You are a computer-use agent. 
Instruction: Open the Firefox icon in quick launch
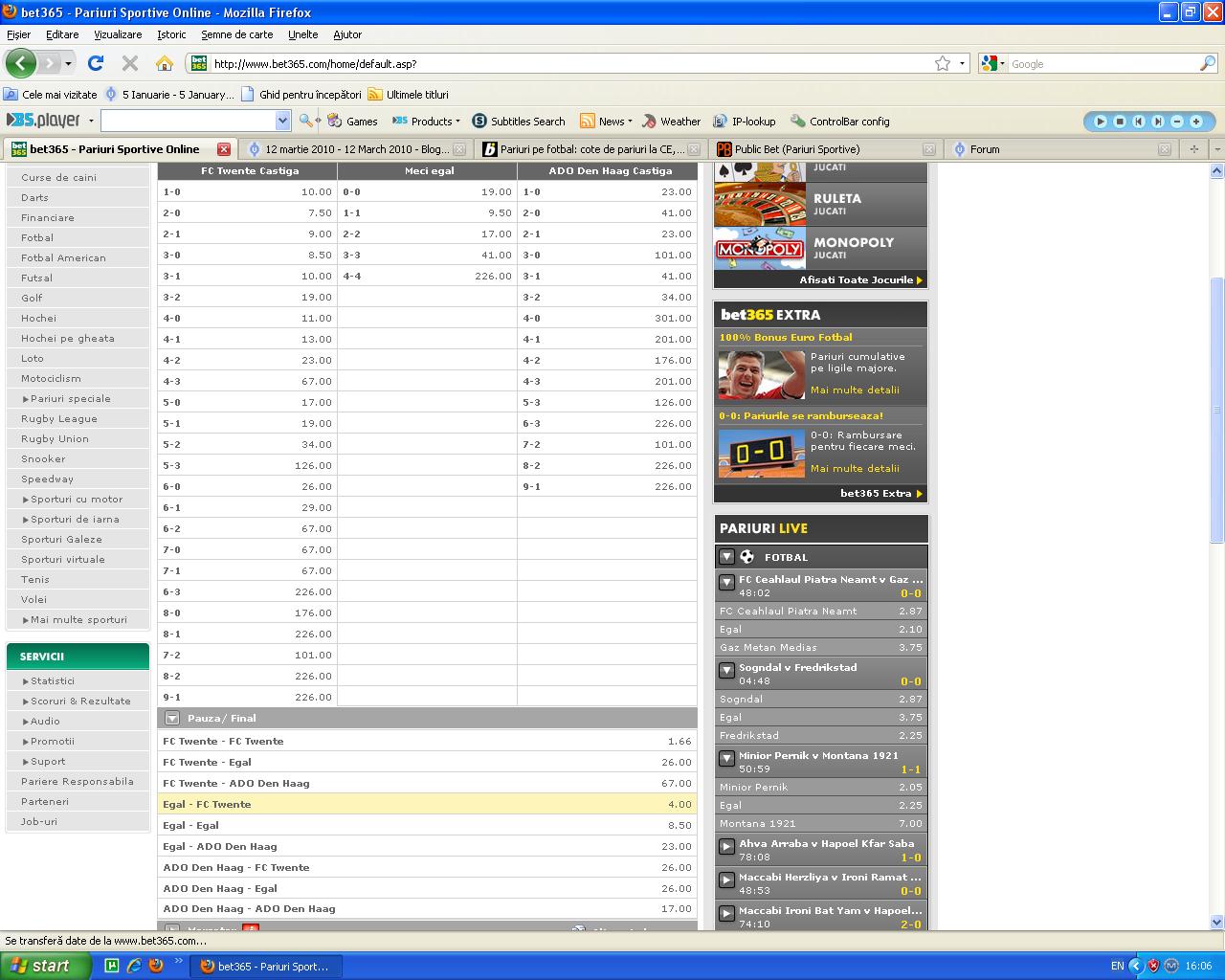(x=156, y=966)
